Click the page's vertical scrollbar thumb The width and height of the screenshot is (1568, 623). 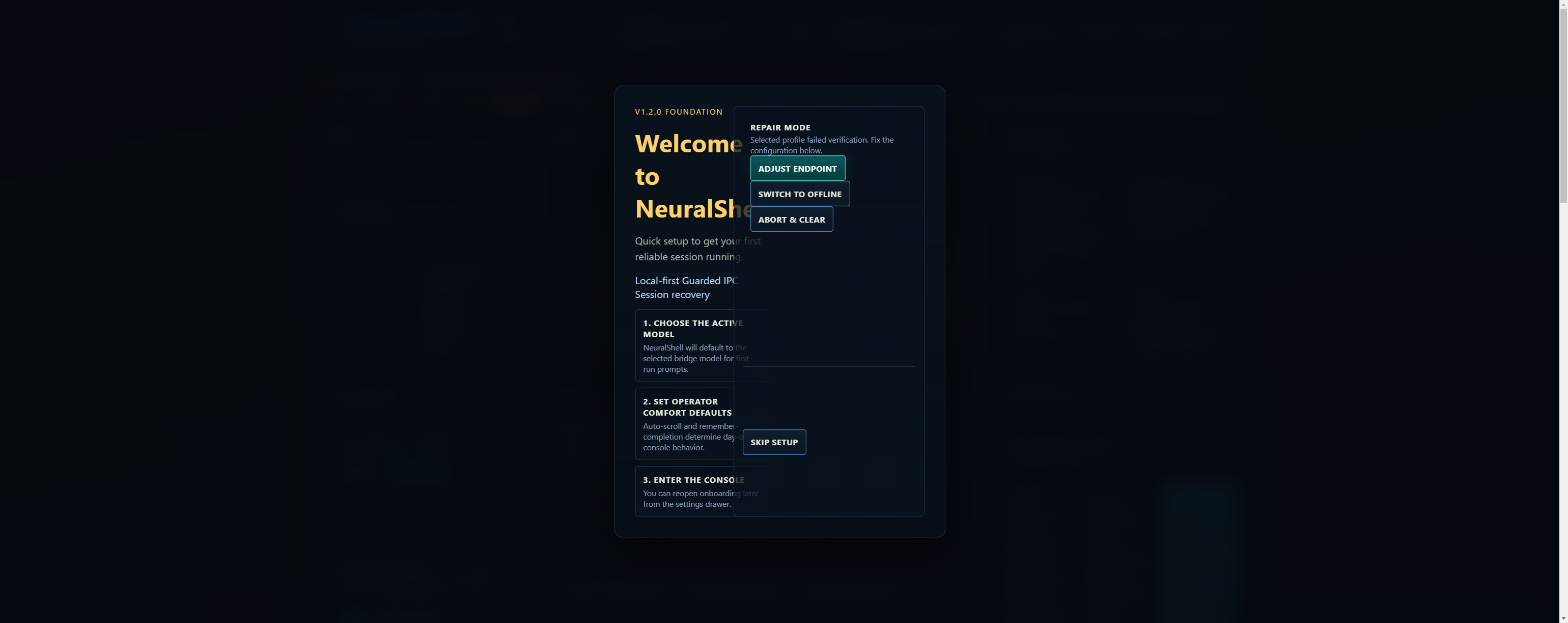(1563, 105)
